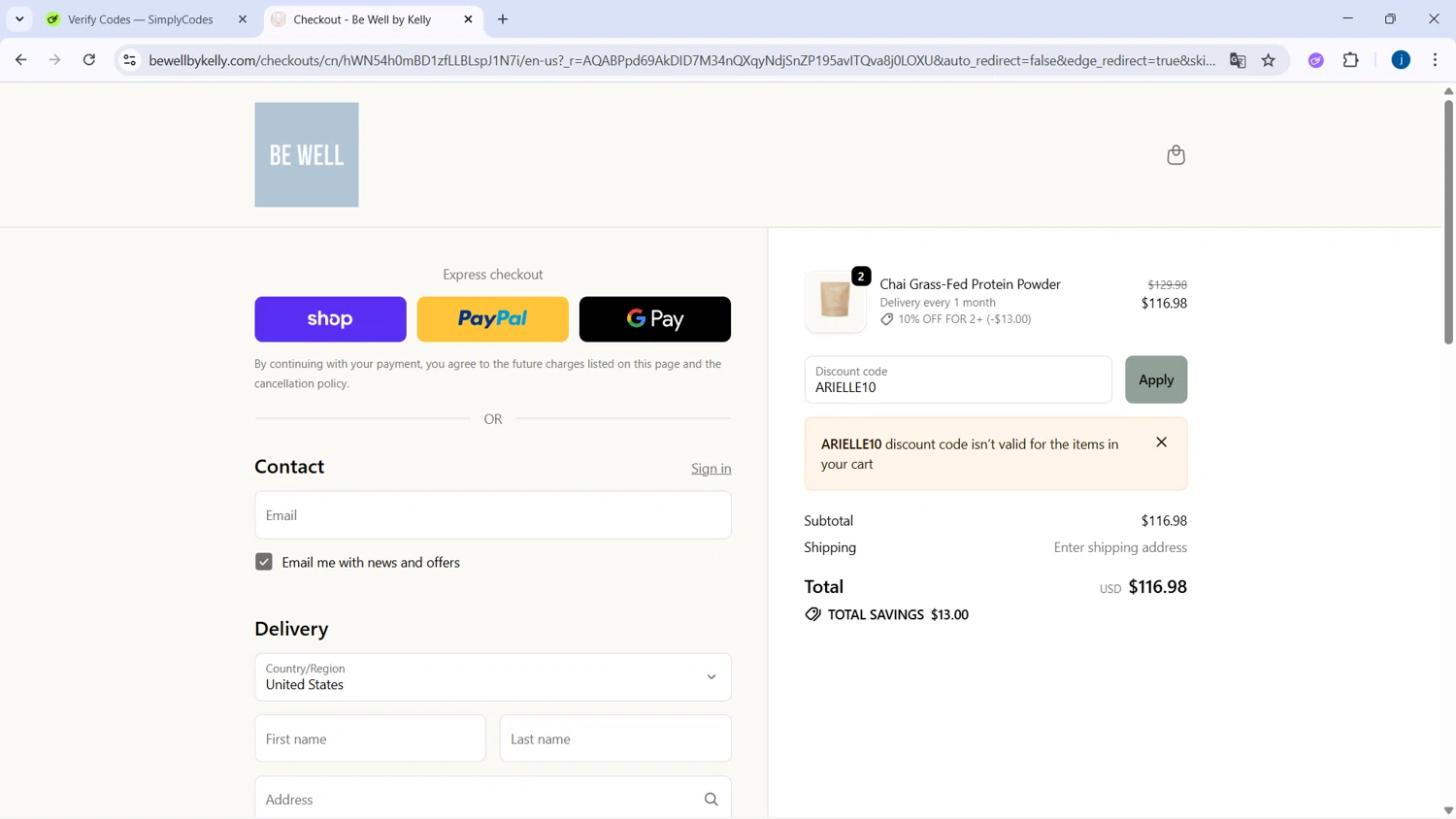Click the Delivery every 1 month text
The width and height of the screenshot is (1456, 819).
[x=938, y=303]
